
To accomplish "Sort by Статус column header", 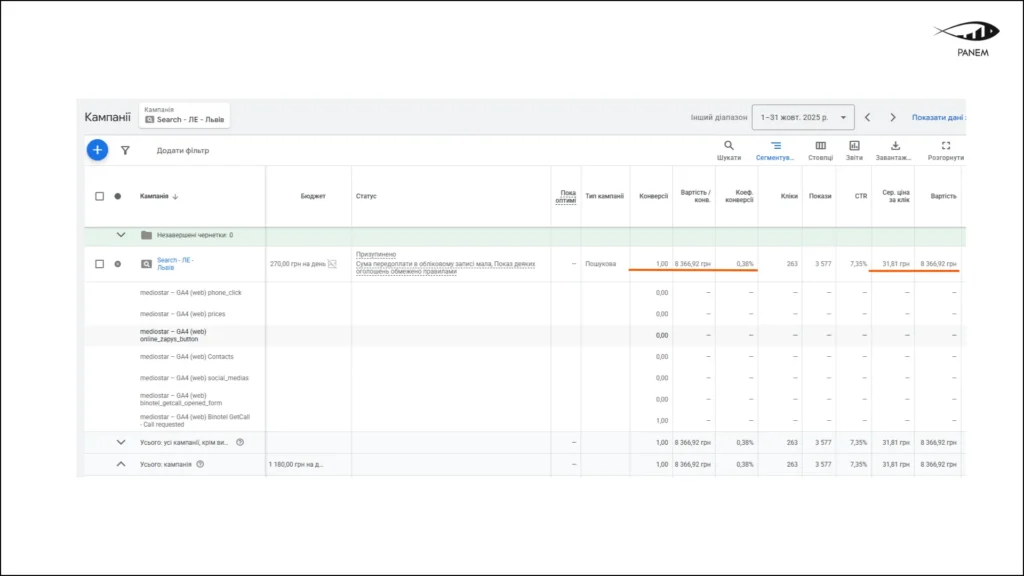I will coord(366,196).
